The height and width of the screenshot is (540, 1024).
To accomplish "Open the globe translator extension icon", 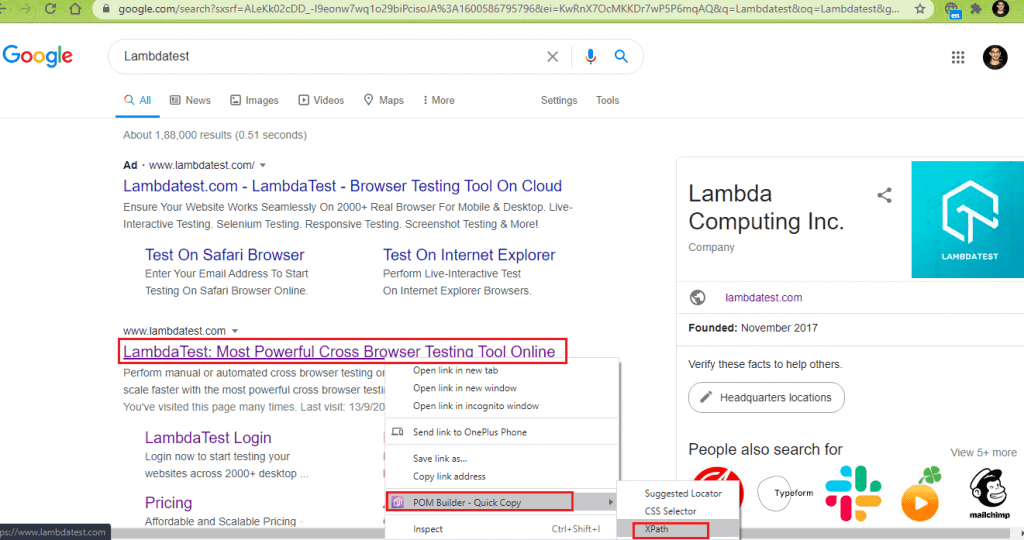I will pos(952,9).
